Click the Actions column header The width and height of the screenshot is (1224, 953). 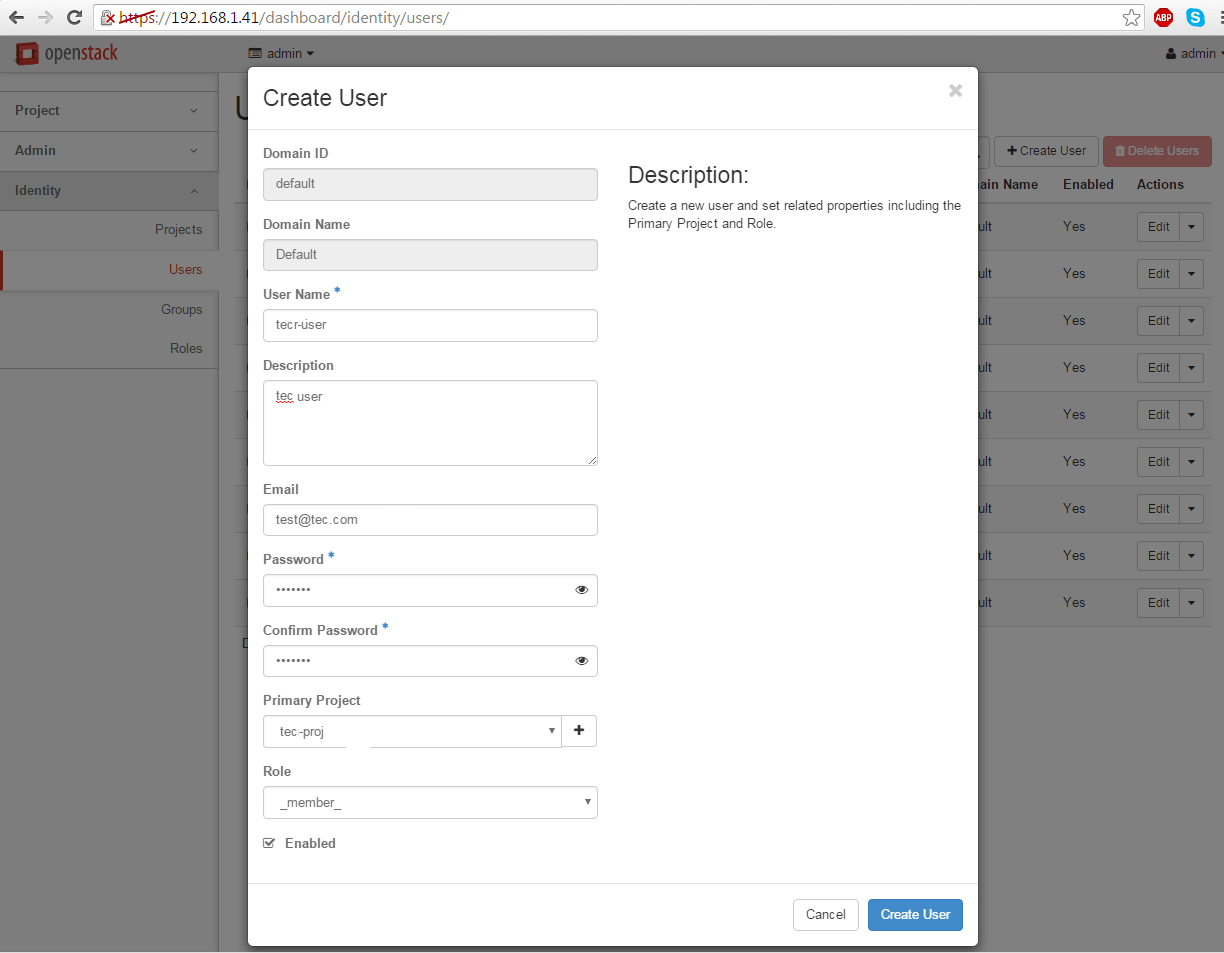point(1160,185)
